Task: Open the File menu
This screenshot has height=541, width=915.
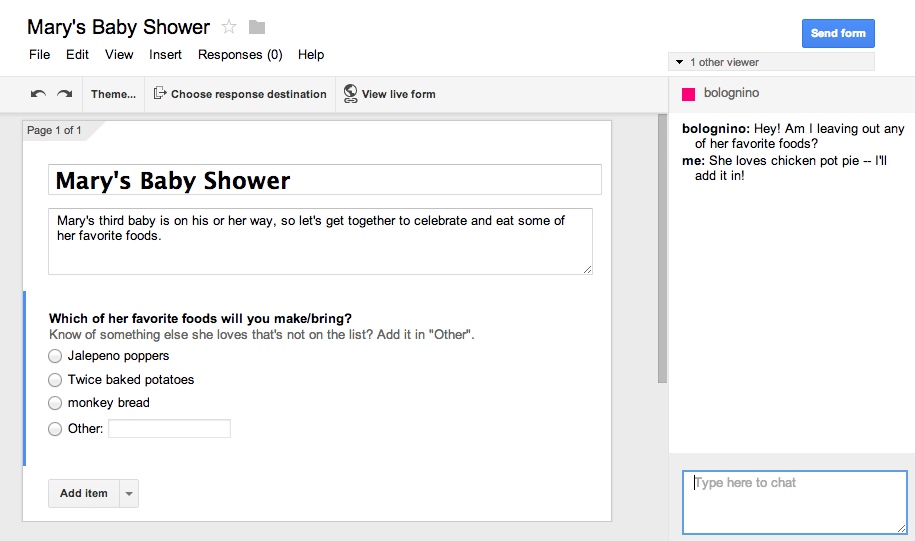Action: [x=39, y=55]
